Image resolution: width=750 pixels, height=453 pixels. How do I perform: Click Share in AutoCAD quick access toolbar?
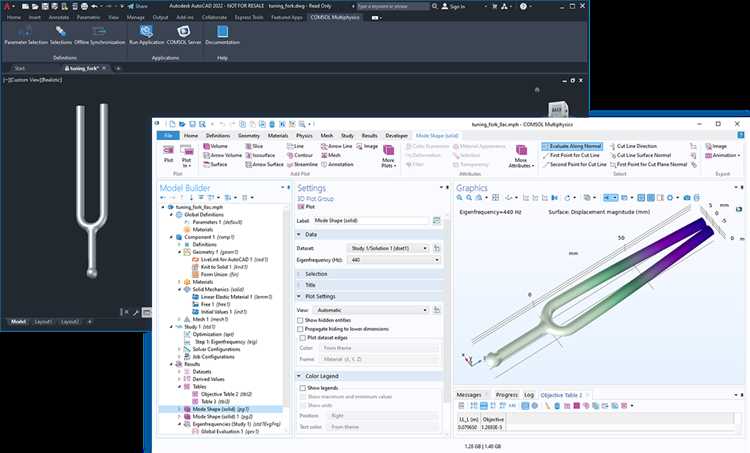pos(138,6)
